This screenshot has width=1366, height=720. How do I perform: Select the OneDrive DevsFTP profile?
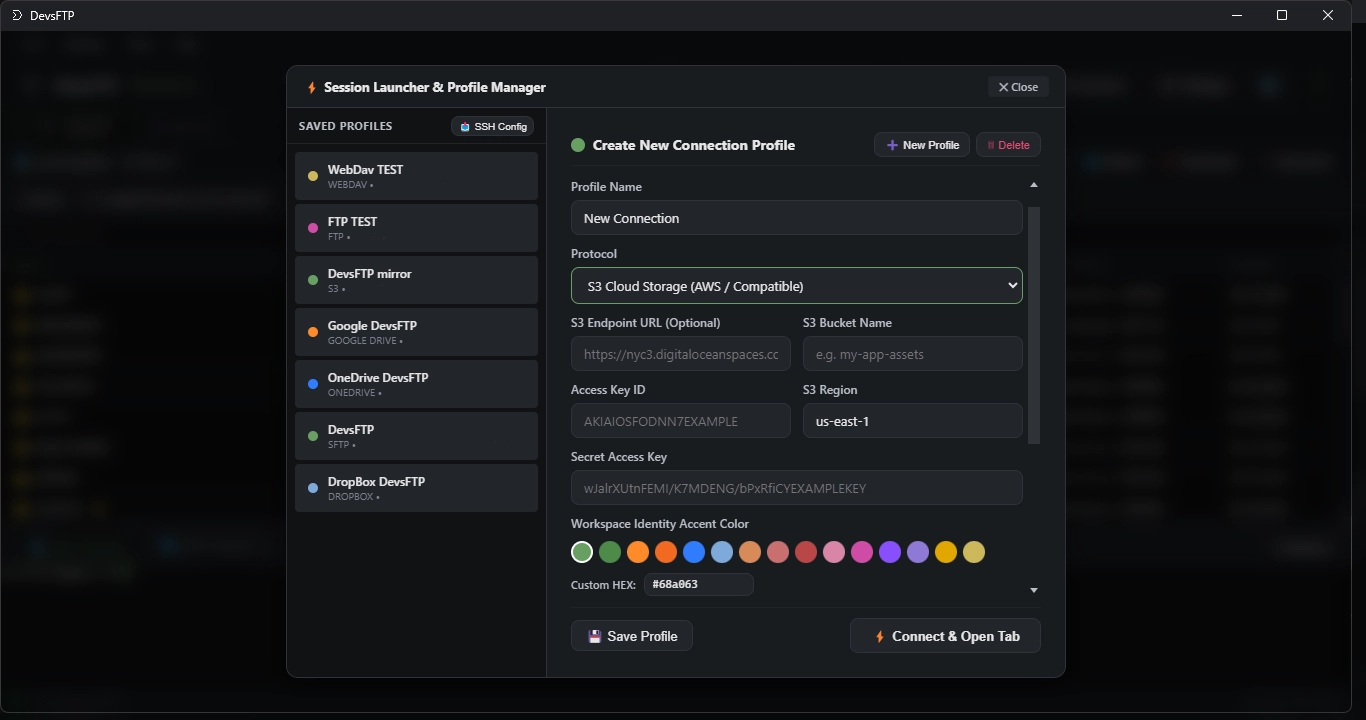tap(416, 384)
